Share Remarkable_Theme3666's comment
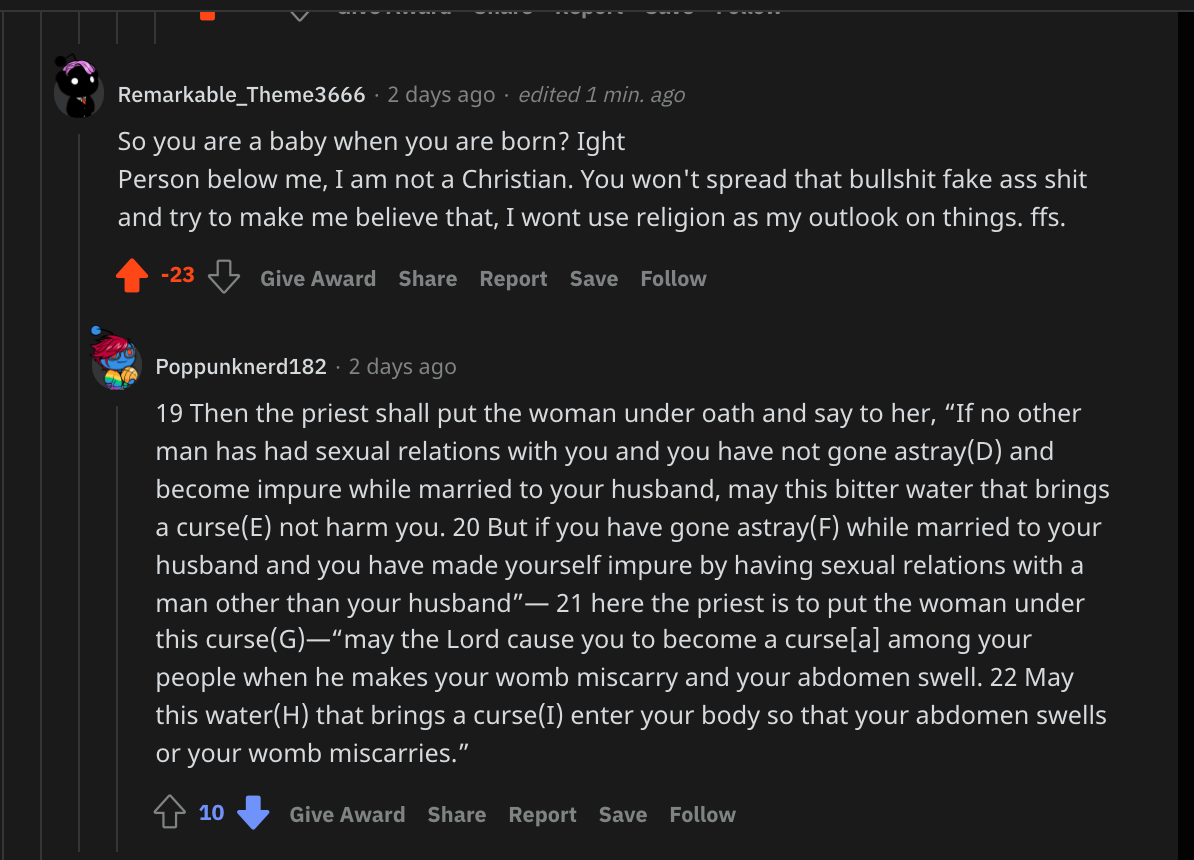This screenshot has width=1194, height=860. (427, 279)
